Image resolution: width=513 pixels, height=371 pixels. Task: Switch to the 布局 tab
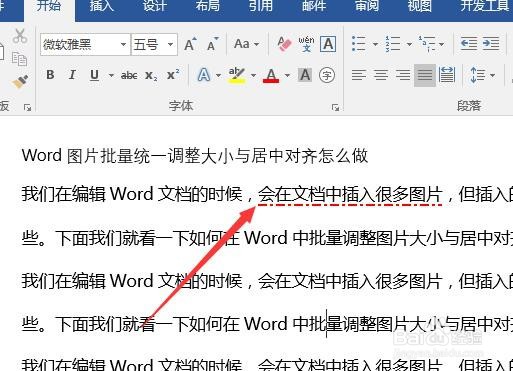(207, 6)
